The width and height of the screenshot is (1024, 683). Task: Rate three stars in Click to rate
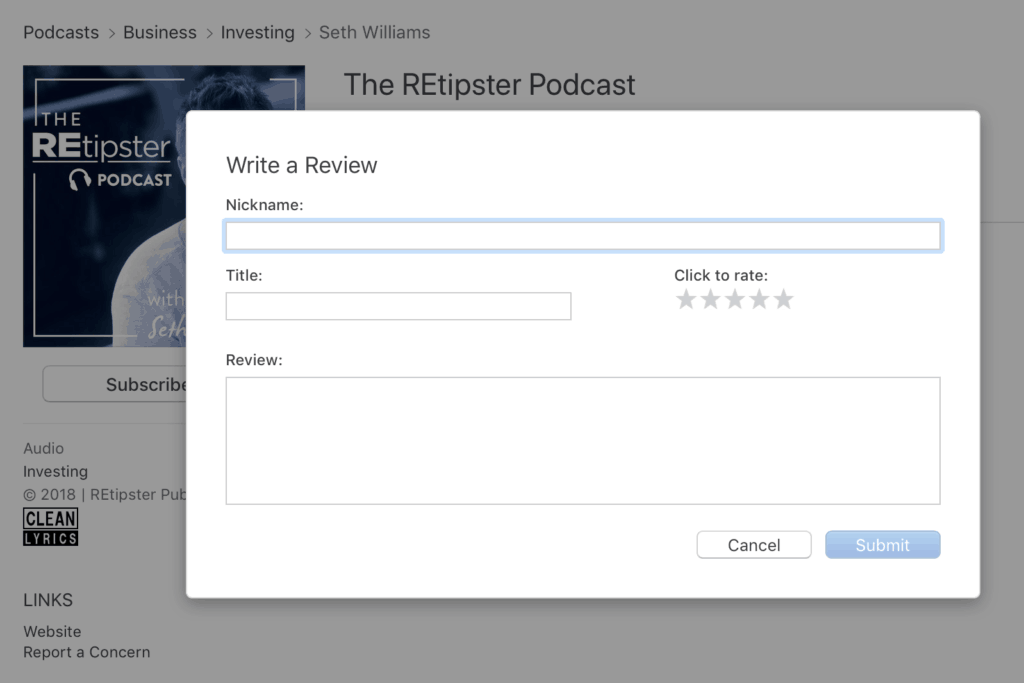coord(735,299)
